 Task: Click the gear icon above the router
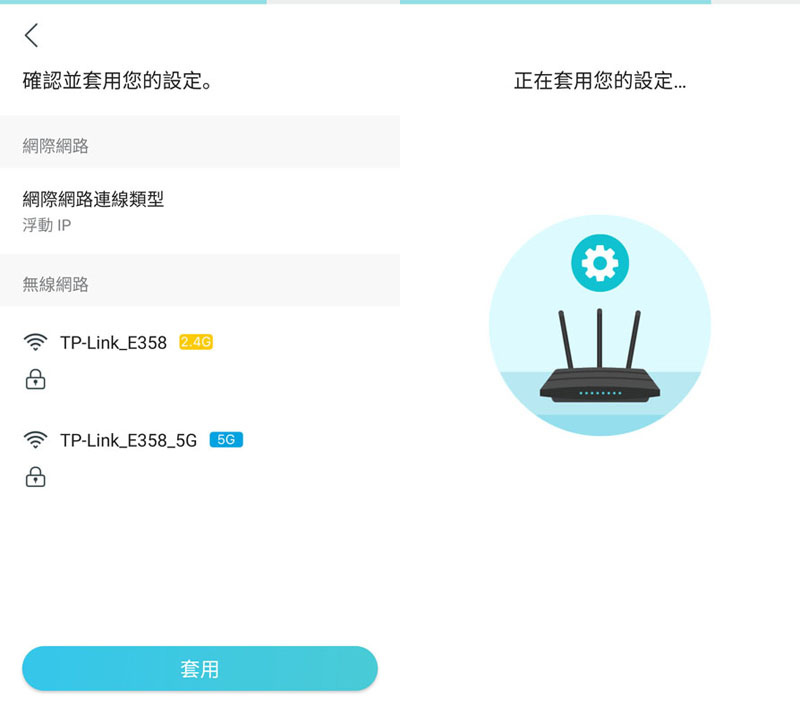click(599, 263)
